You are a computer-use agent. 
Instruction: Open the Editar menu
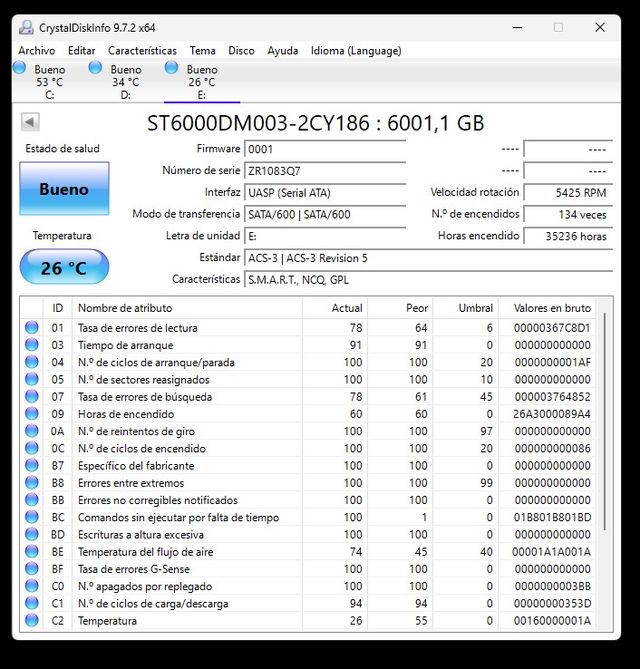click(81, 51)
